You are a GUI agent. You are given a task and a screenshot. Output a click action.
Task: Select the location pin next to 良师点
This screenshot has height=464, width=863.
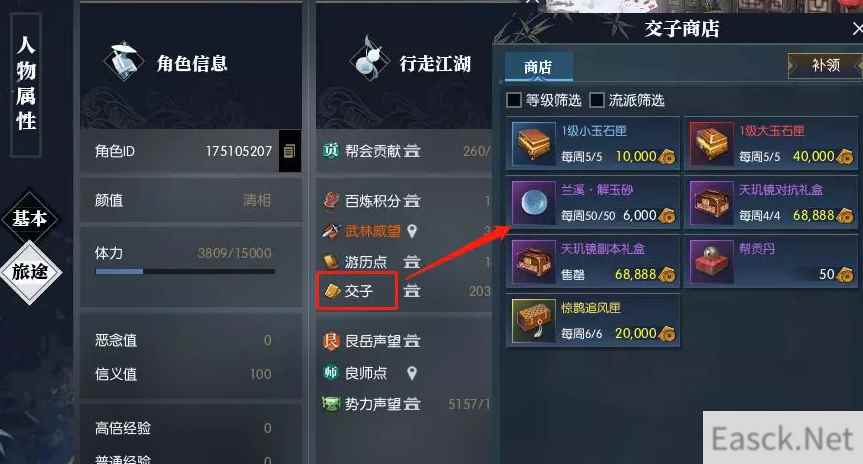pyautogui.click(x=412, y=374)
